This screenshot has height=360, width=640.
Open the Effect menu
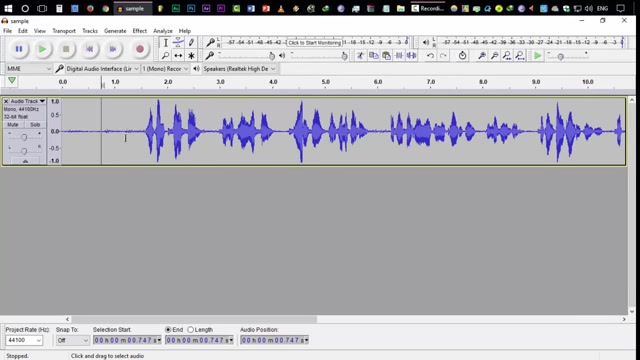(140, 31)
